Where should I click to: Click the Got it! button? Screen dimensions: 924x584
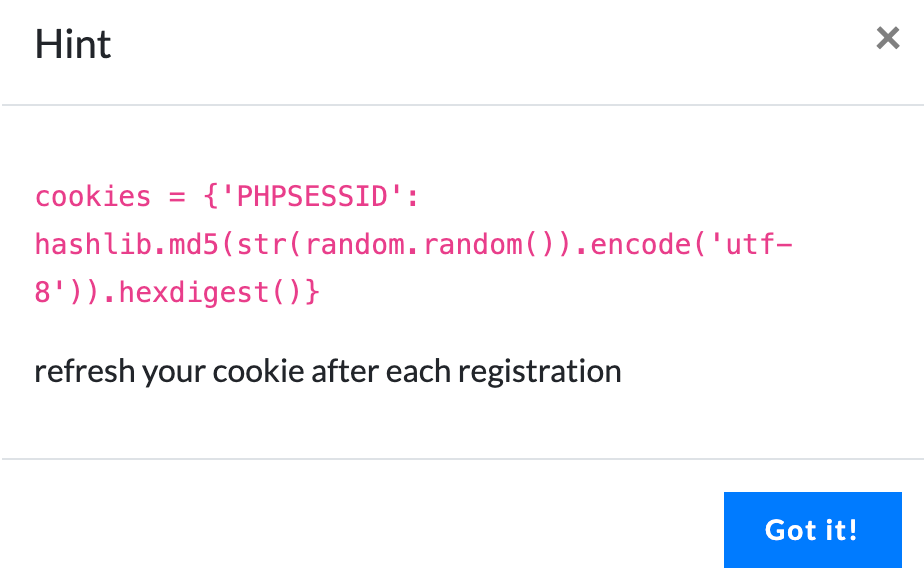(x=813, y=530)
